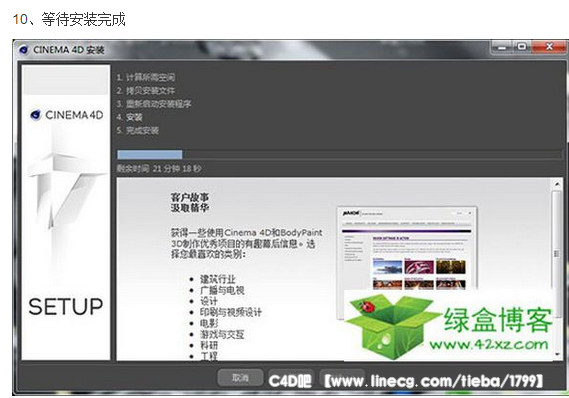Select the "建筑行业" list item
569x398 pixels.
pos(218,279)
